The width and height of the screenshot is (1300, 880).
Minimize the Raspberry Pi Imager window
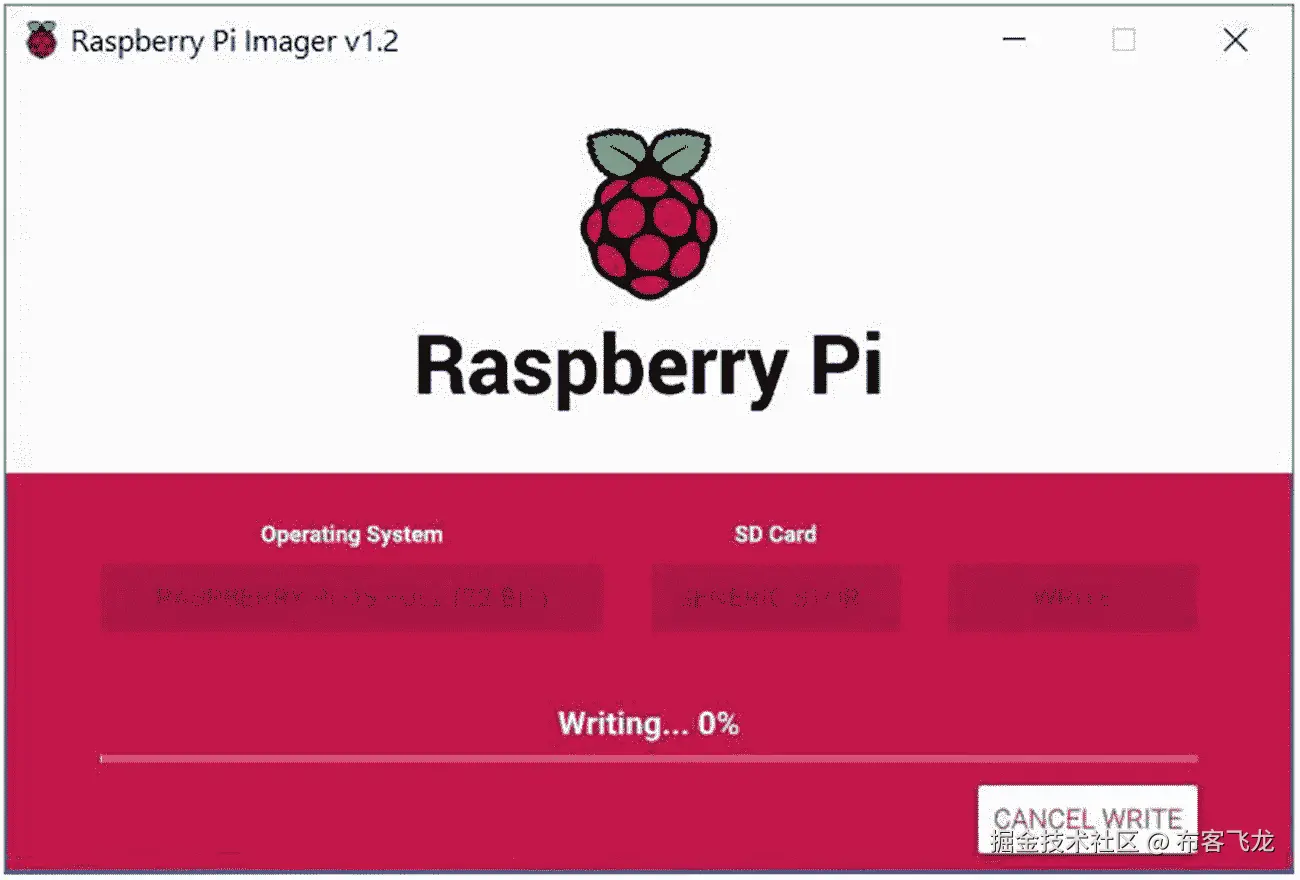1014,40
